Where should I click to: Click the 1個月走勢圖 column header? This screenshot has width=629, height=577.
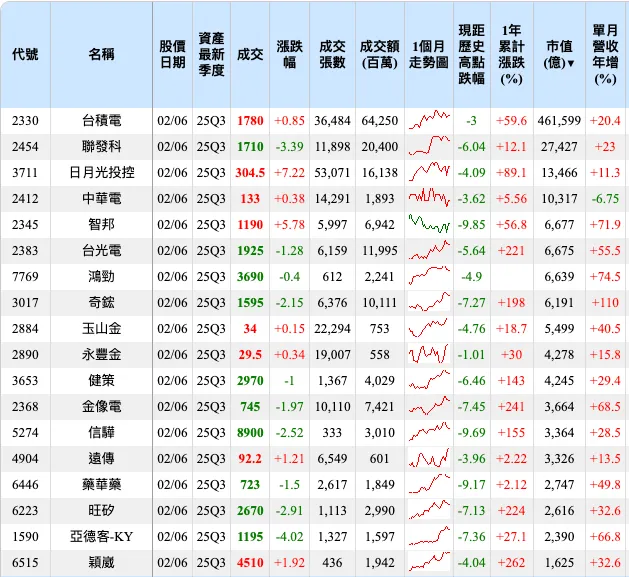pos(428,55)
